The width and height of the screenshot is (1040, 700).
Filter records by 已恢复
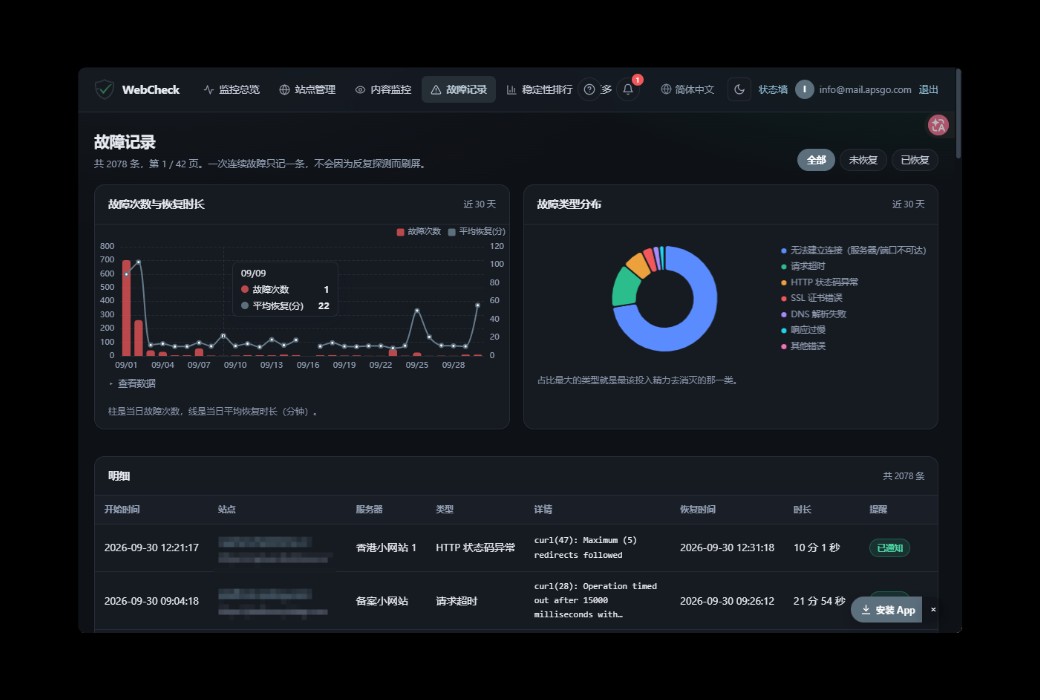915,160
